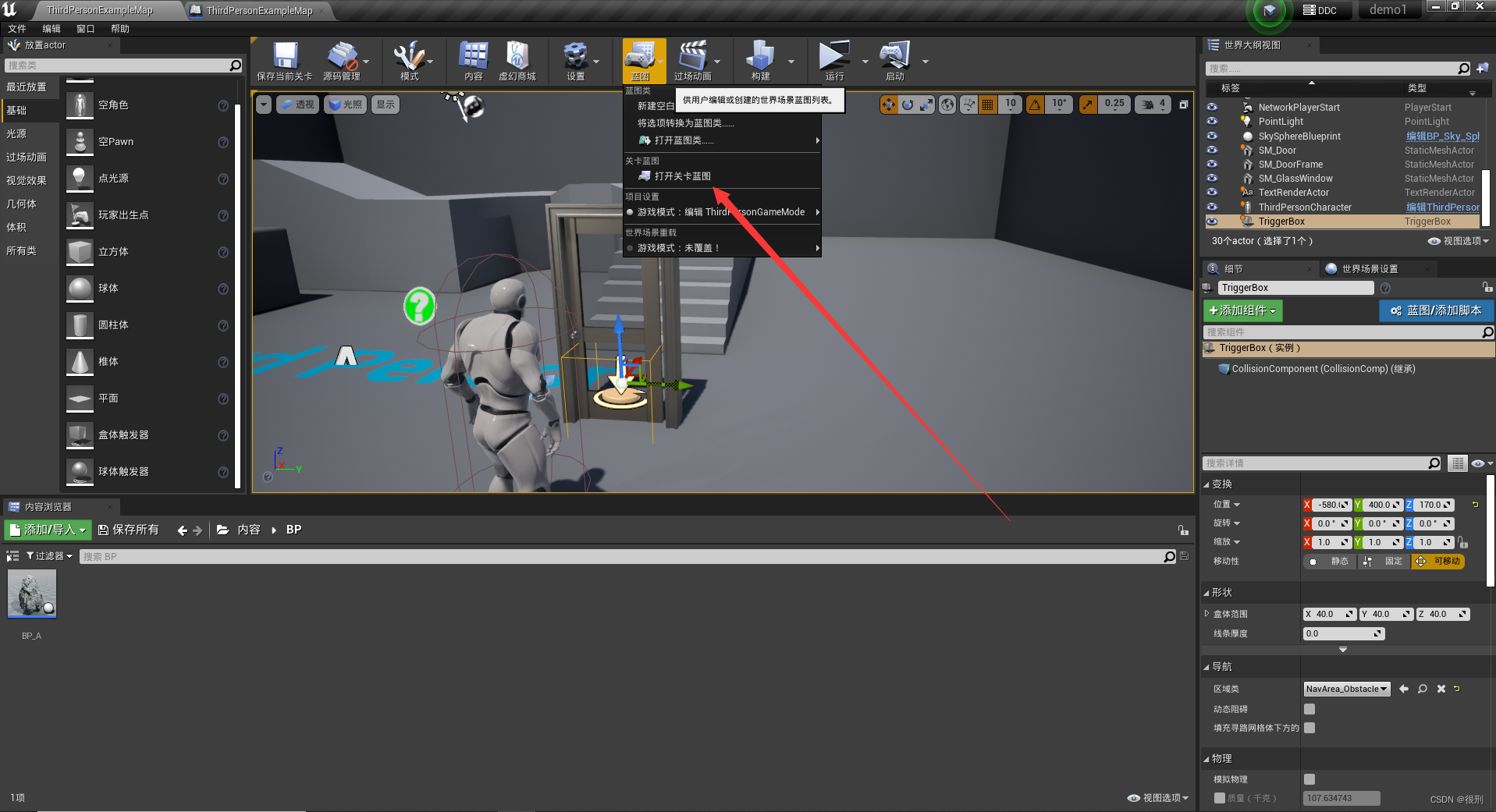Enable the Dynamic Obstacle checkbox
This screenshot has width=1496, height=812.
[x=1309, y=709]
